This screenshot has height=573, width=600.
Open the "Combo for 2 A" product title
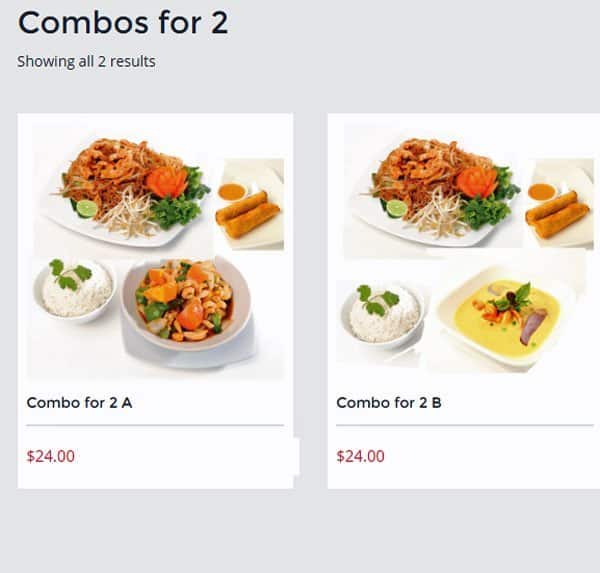79,403
